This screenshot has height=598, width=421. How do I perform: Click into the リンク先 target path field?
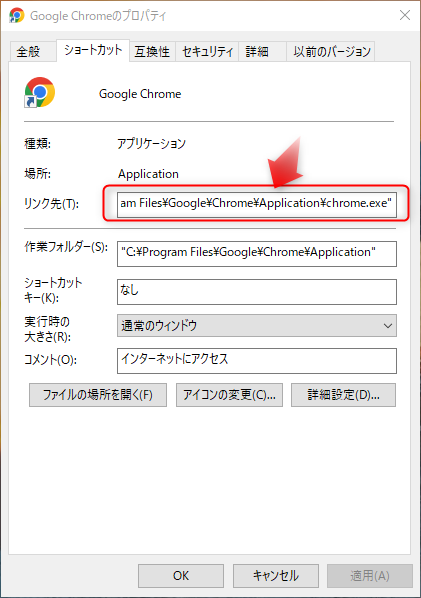257,205
